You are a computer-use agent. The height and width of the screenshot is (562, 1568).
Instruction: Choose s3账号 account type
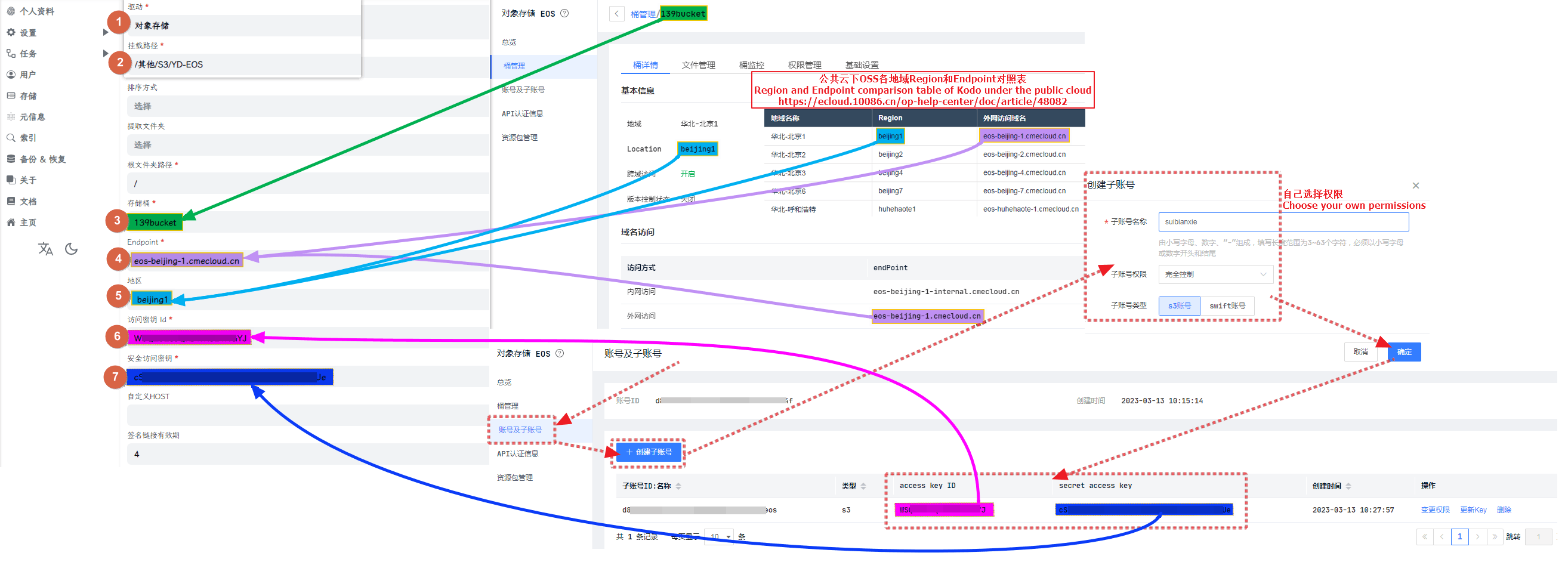pyautogui.click(x=1179, y=306)
